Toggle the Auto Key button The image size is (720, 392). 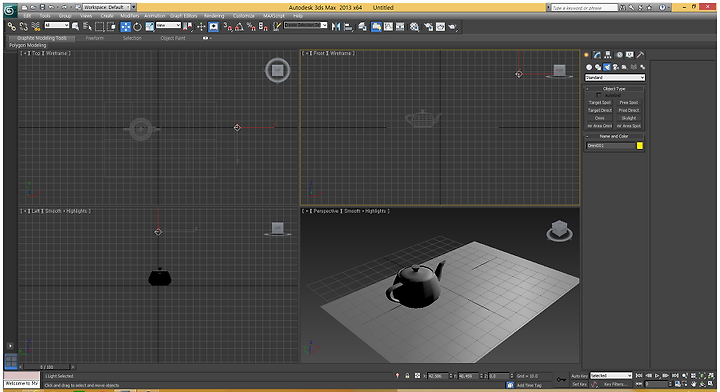tap(579, 376)
